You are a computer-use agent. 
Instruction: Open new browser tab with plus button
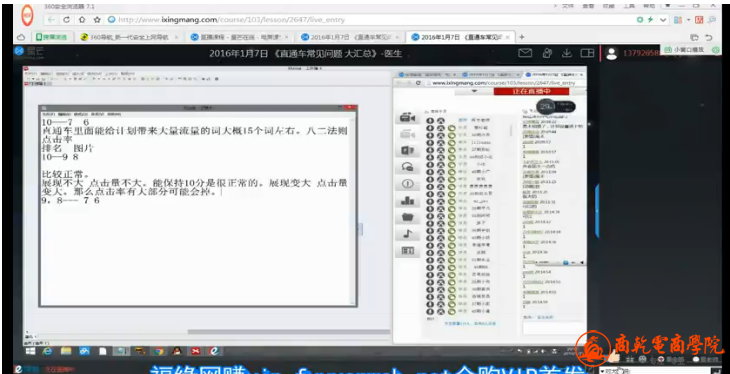pos(522,37)
